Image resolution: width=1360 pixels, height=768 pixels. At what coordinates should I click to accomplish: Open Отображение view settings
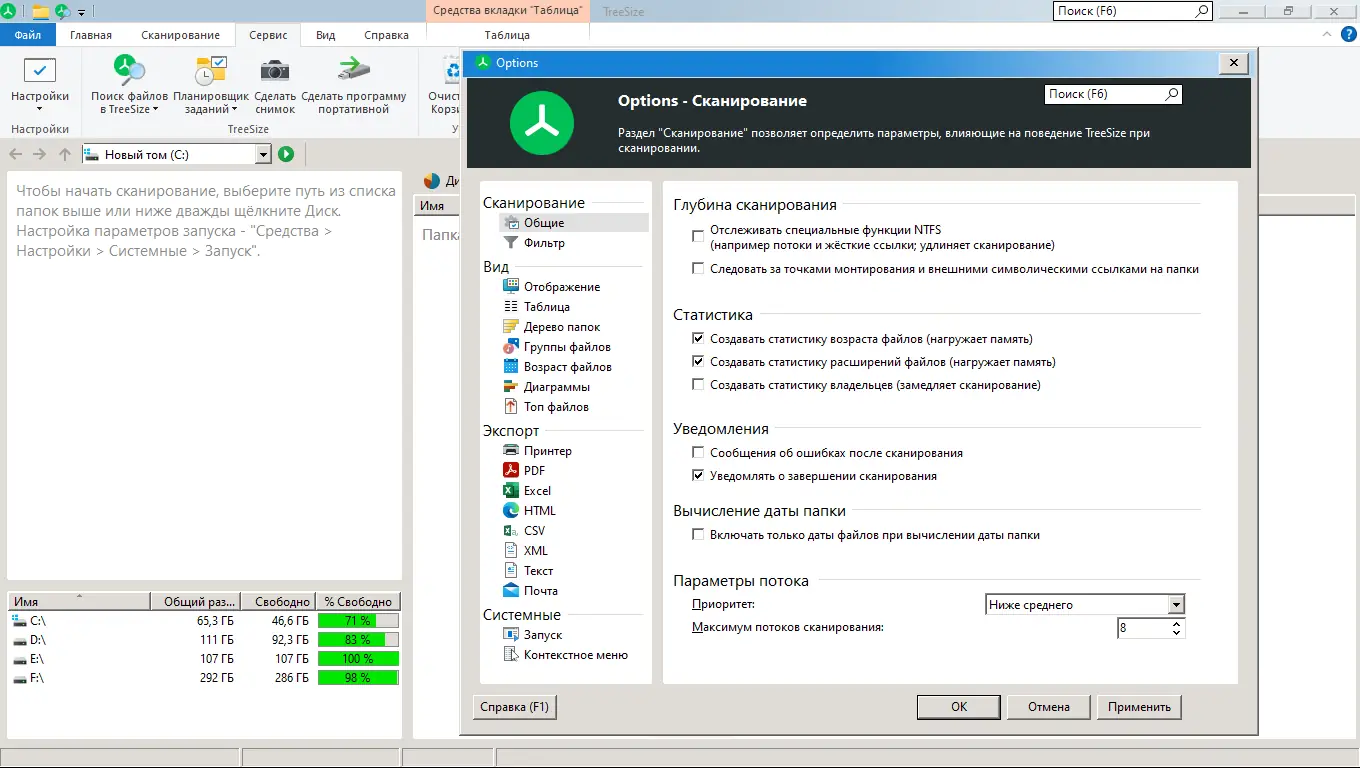(562, 287)
